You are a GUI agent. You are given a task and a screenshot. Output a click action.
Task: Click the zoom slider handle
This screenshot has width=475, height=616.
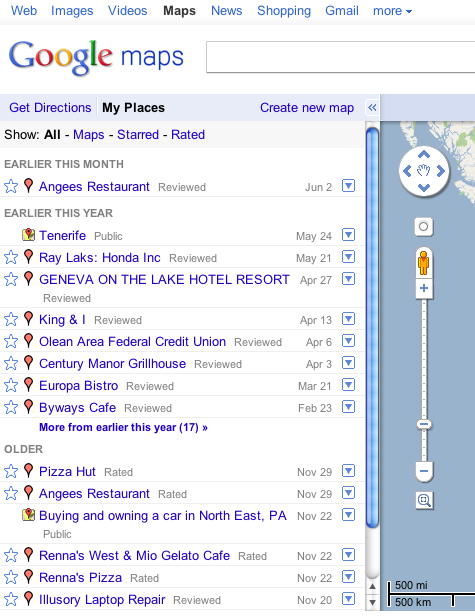[x=424, y=424]
